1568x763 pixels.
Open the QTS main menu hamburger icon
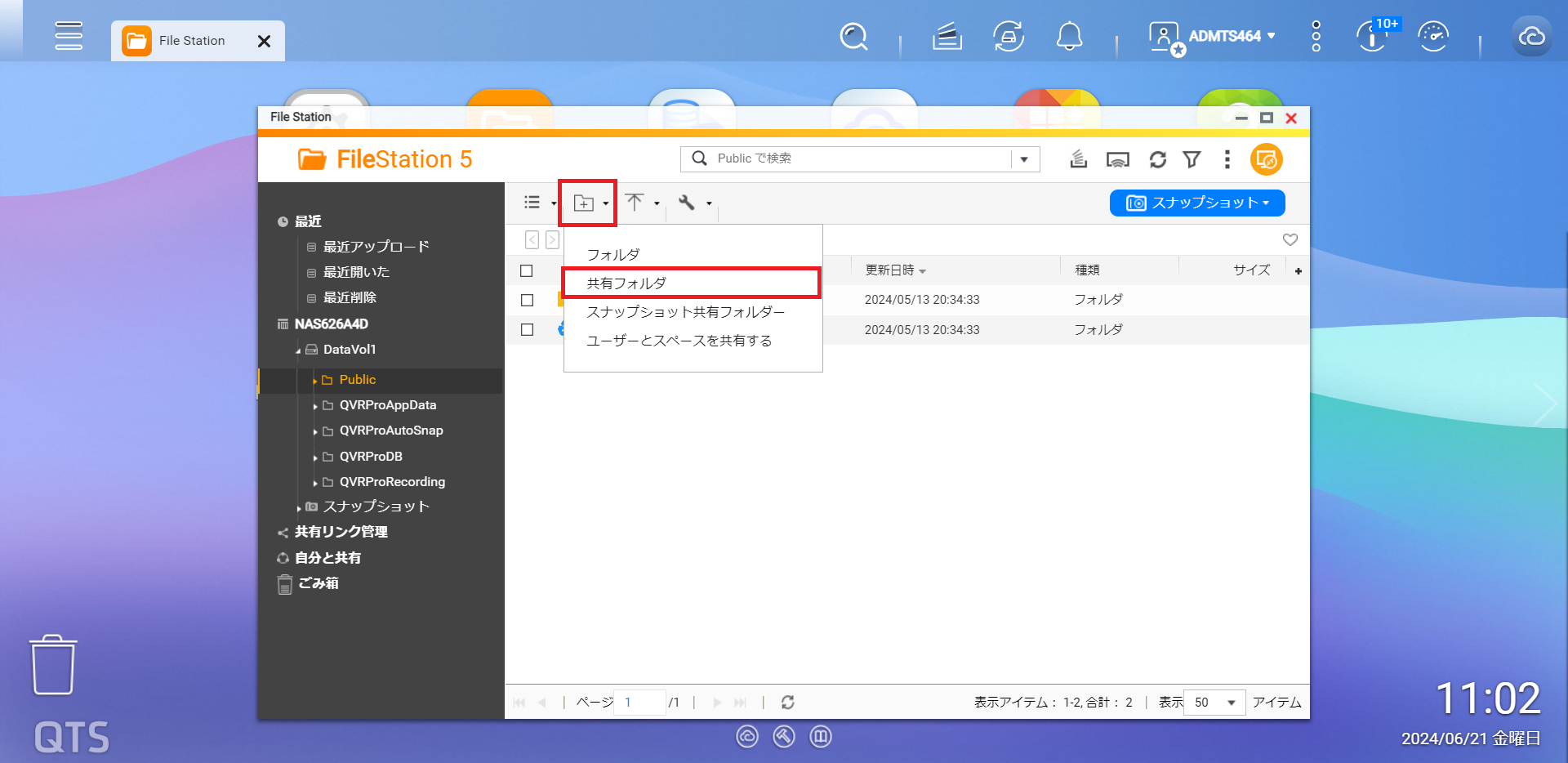click(x=69, y=36)
